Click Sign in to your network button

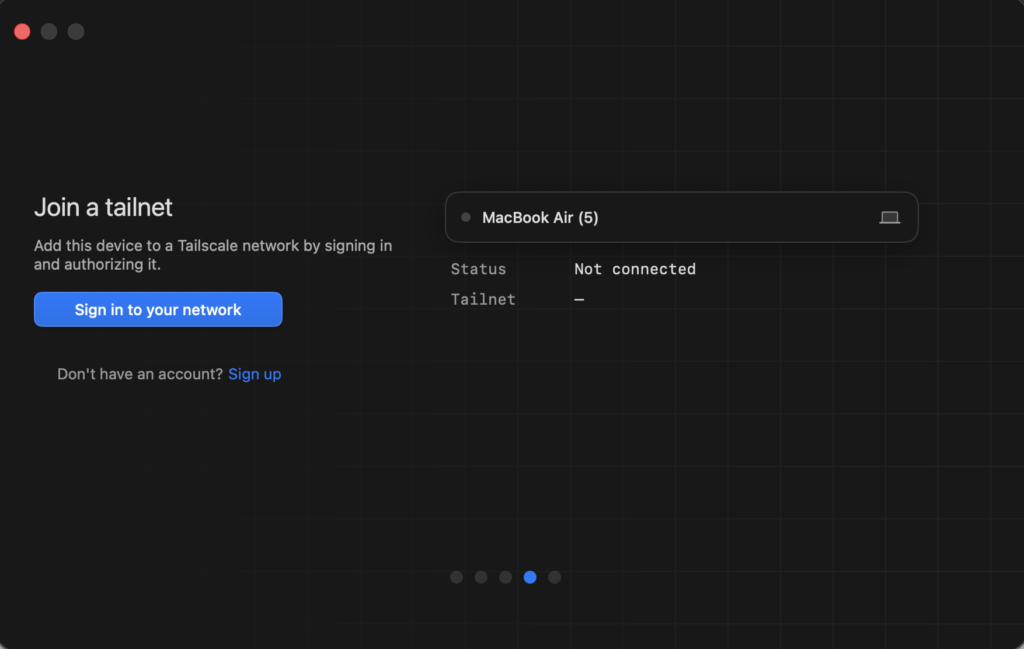[158, 309]
